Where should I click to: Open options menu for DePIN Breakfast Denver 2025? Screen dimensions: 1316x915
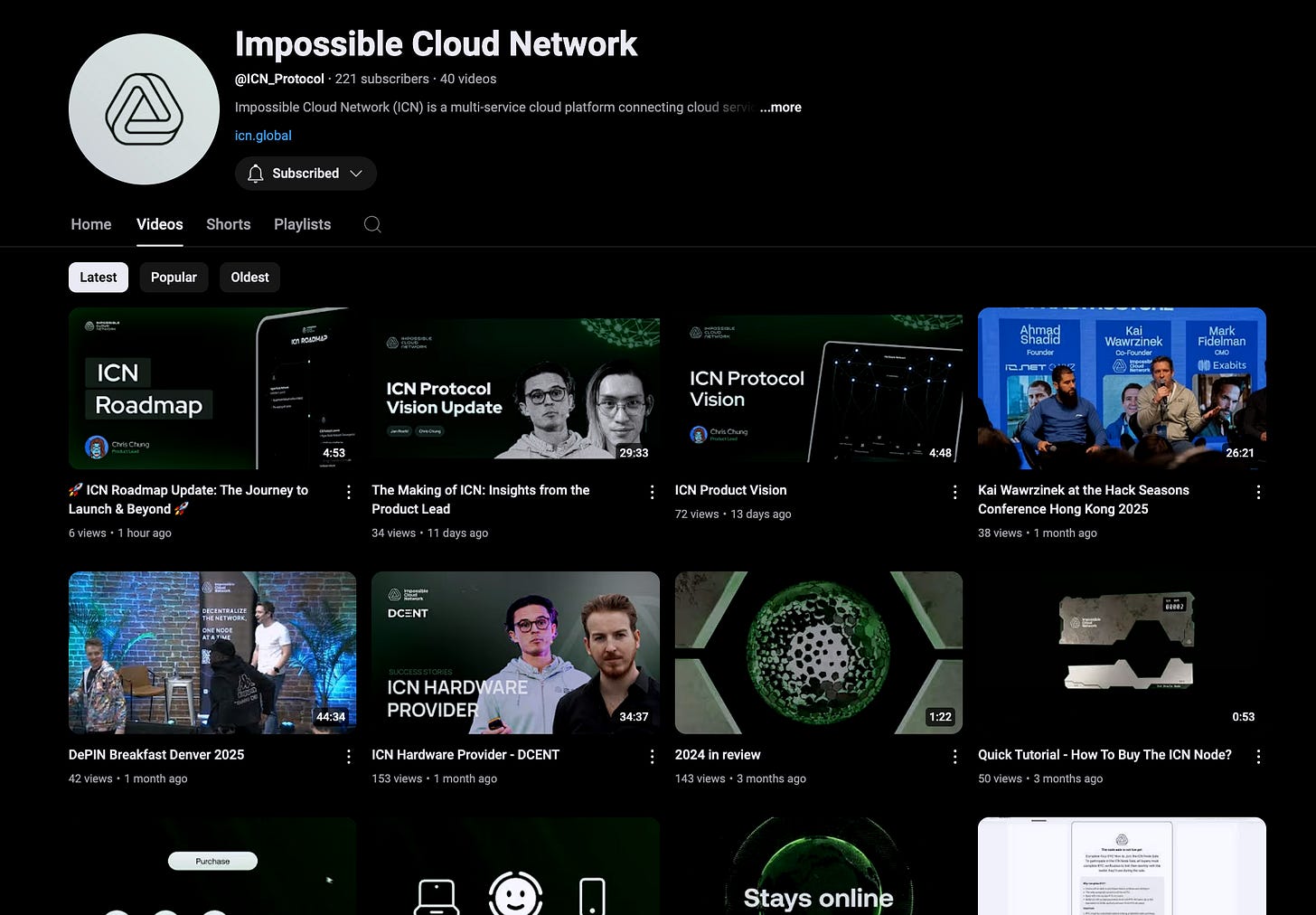tap(349, 756)
